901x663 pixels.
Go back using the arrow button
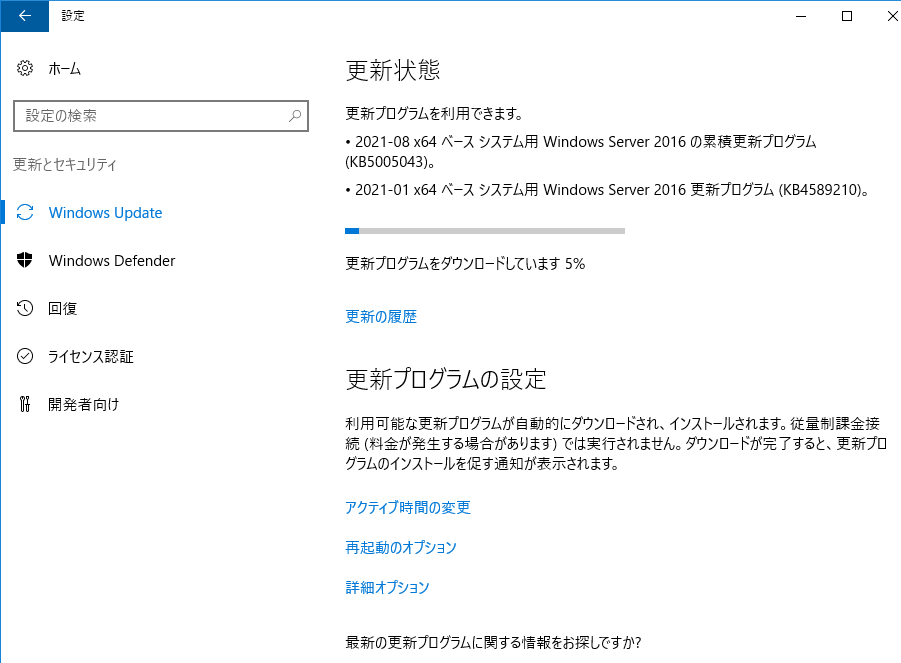click(x=25, y=16)
